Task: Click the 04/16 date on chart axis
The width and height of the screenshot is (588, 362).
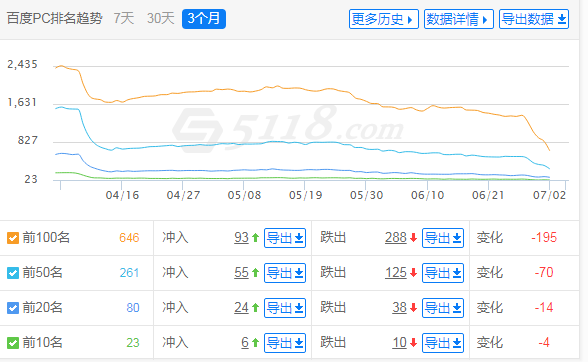Action: [122, 195]
